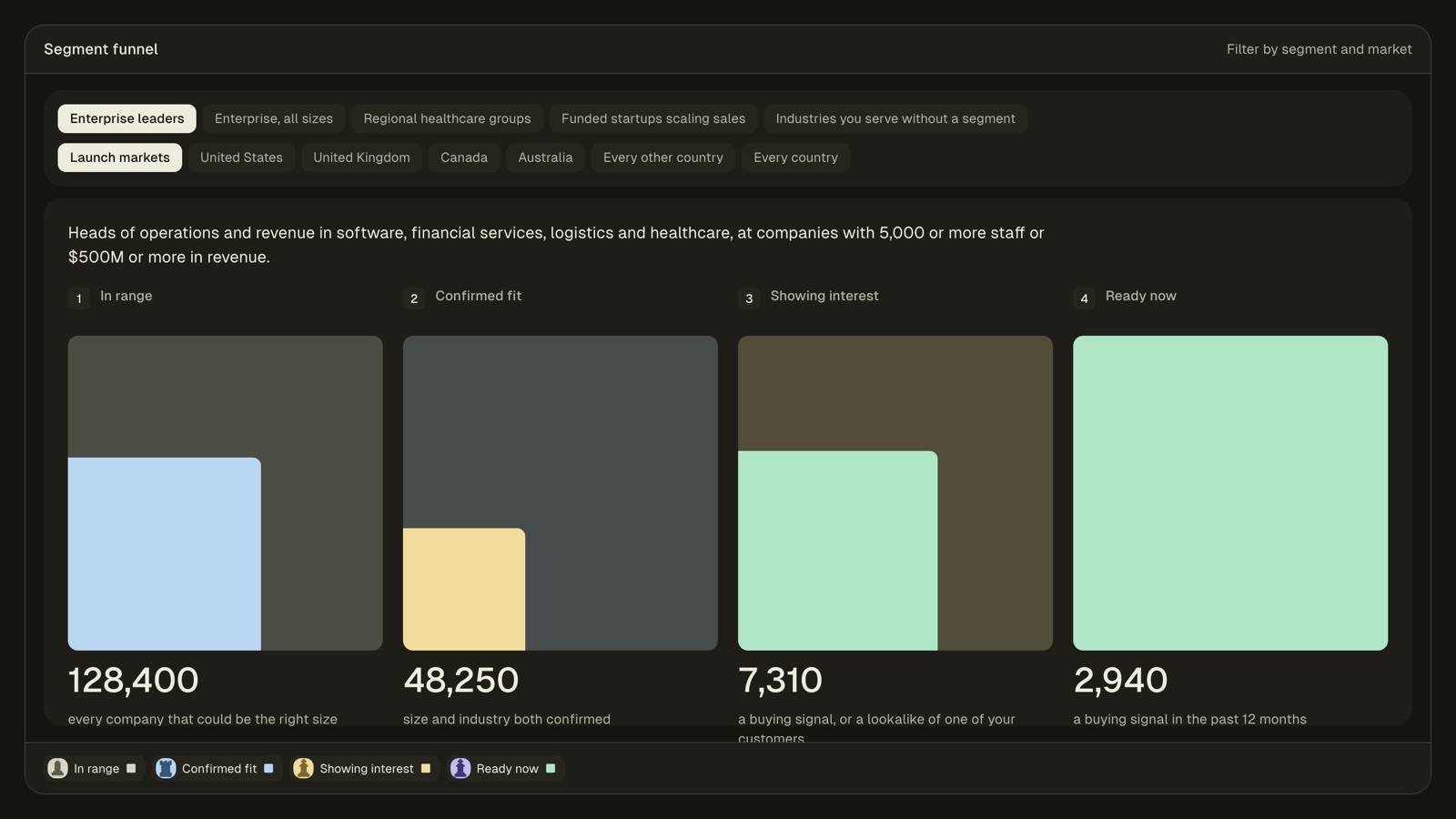
Task: Click the In range stage label
Action: click(x=126, y=296)
